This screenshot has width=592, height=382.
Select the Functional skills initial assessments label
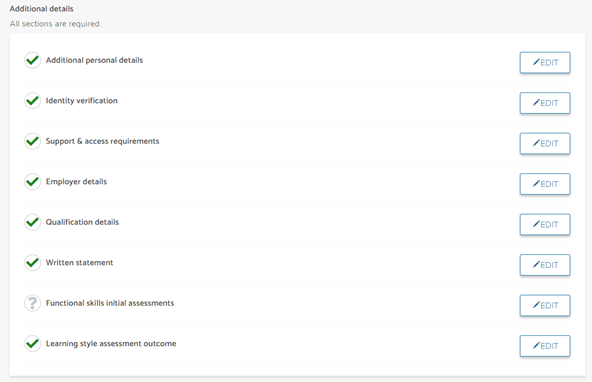pos(110,303)
